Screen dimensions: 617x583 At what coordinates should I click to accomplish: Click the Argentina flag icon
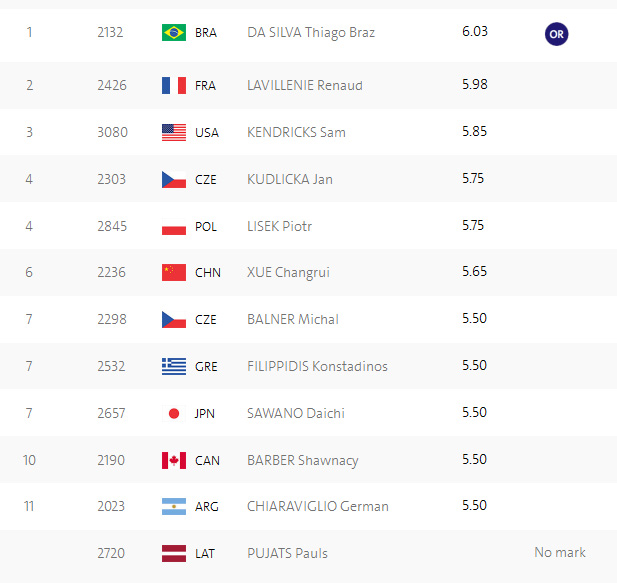coord(174,506)
